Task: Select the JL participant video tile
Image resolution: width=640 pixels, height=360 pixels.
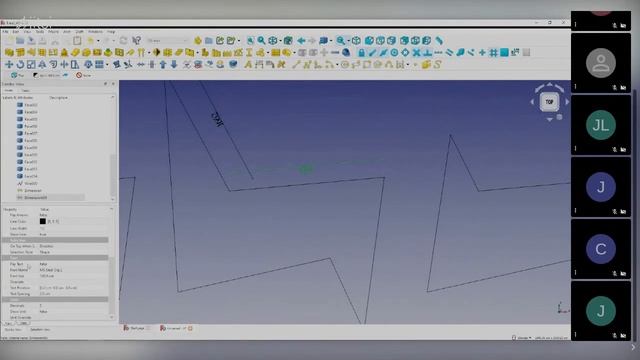Action: [x=601, y=125]
